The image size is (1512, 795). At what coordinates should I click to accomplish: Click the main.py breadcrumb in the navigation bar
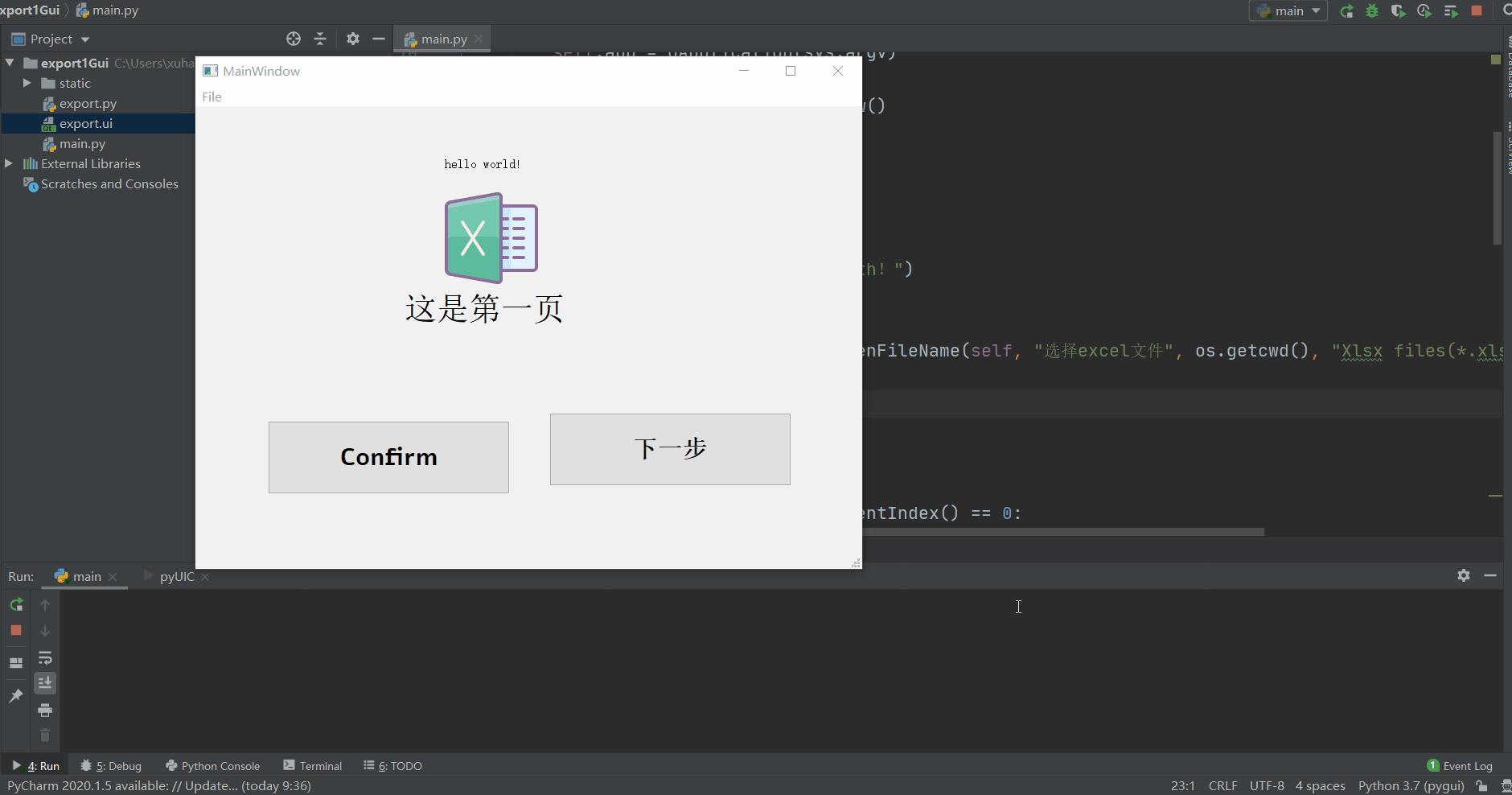click(107, 10)
